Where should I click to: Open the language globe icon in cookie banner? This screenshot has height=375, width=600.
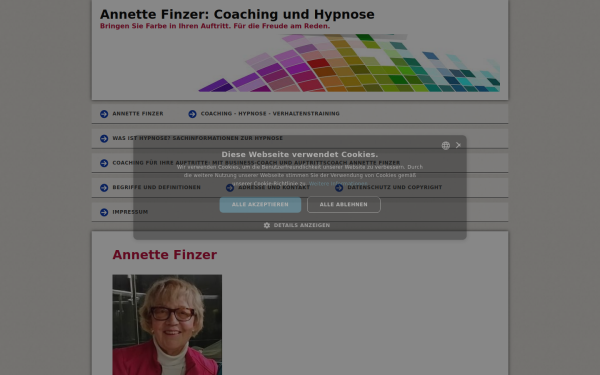[x=445, y=145]
